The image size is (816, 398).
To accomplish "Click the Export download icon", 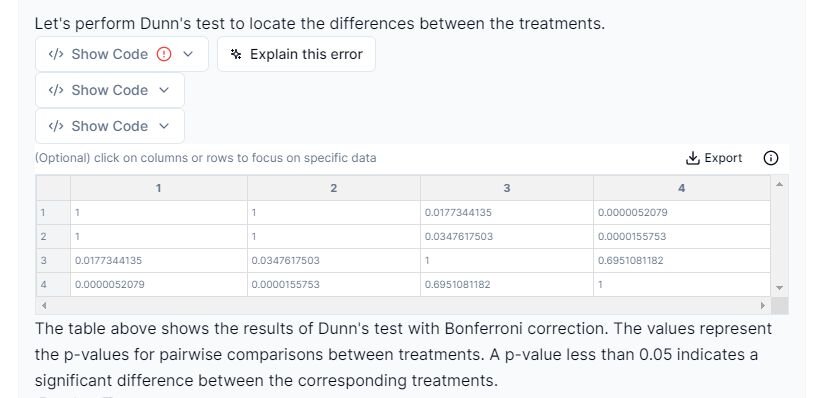I will pyautogui.click(x=692, y=158).
